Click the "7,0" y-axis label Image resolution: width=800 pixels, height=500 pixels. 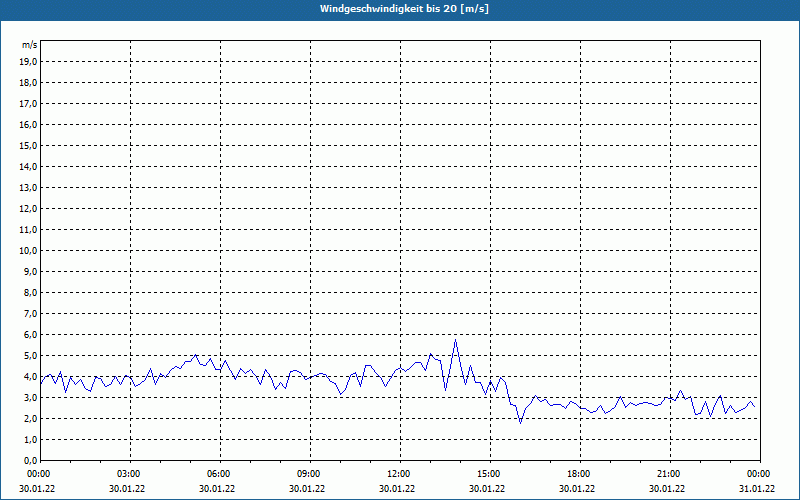[30, 313]
